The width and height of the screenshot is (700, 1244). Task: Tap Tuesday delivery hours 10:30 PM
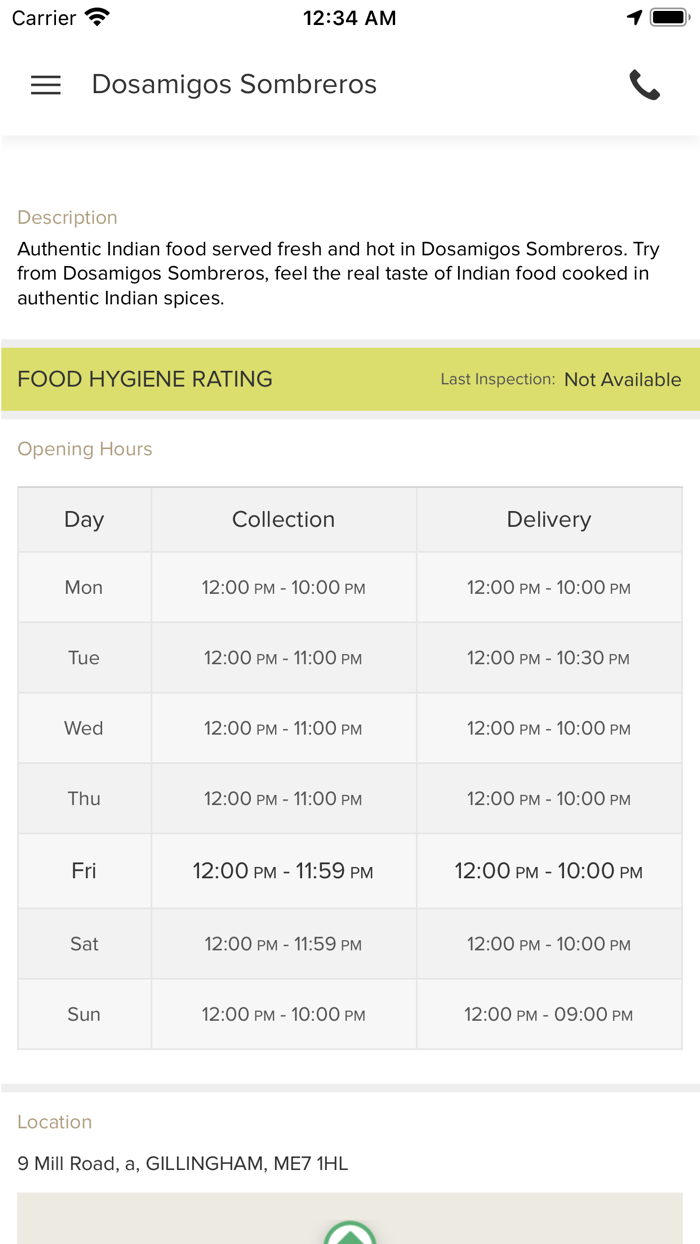(x=548, y=658)
